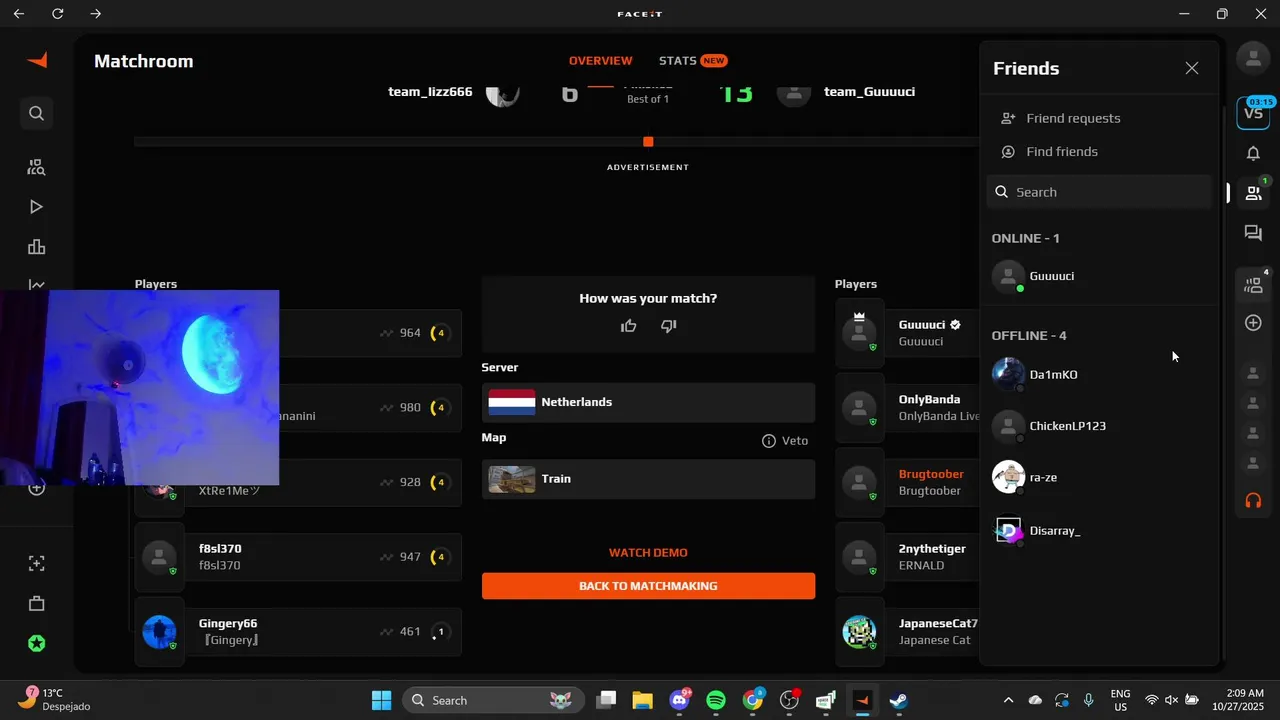Image resolution: width=1280 pixels, height=720 pixels.
Task: Open the play matchmaking icon in left sidebar
Action: pyautogui.click(x=37, y=207)
